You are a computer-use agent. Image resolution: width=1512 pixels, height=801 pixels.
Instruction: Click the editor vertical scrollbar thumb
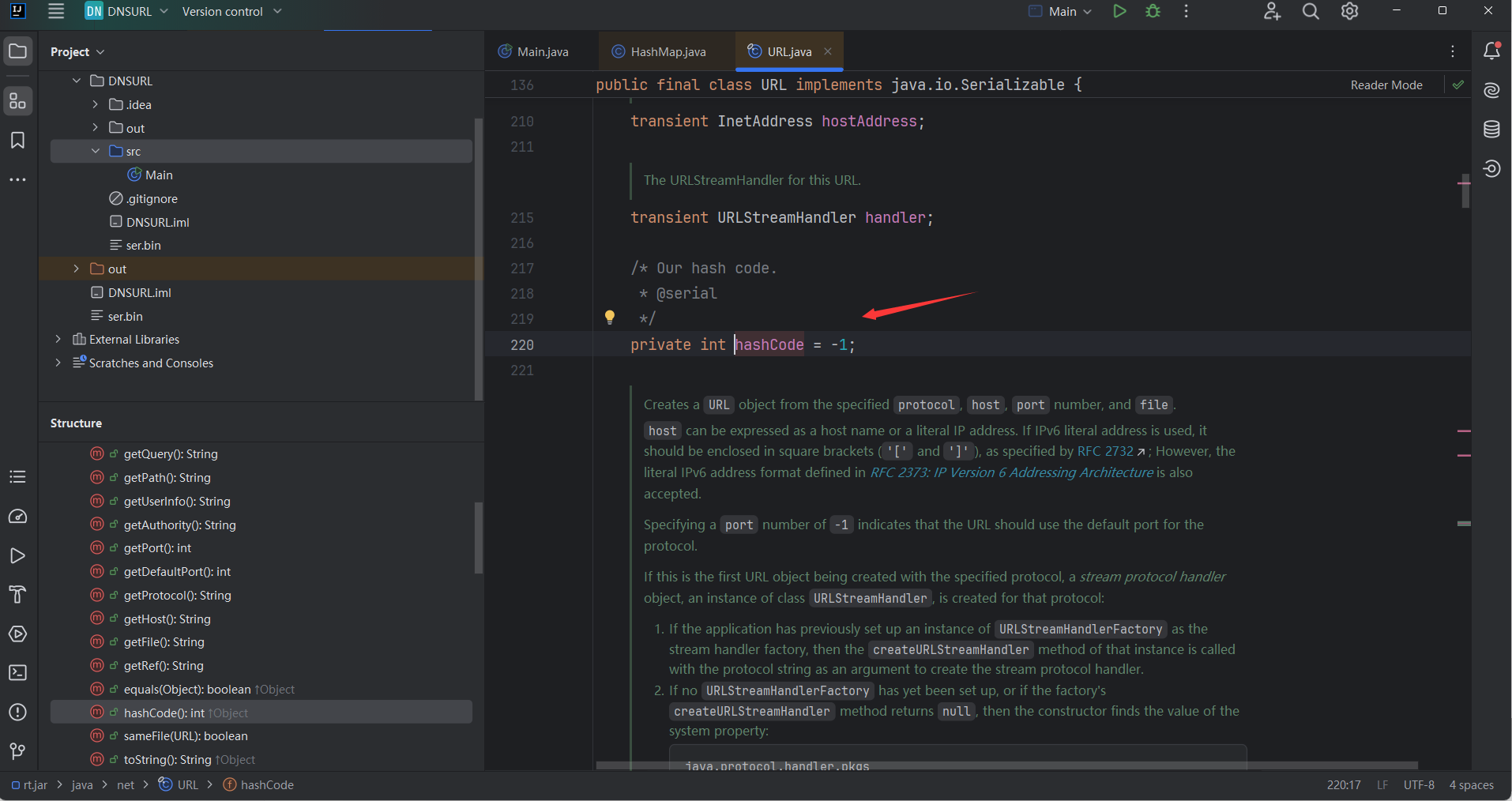[x=1465, y=190]
